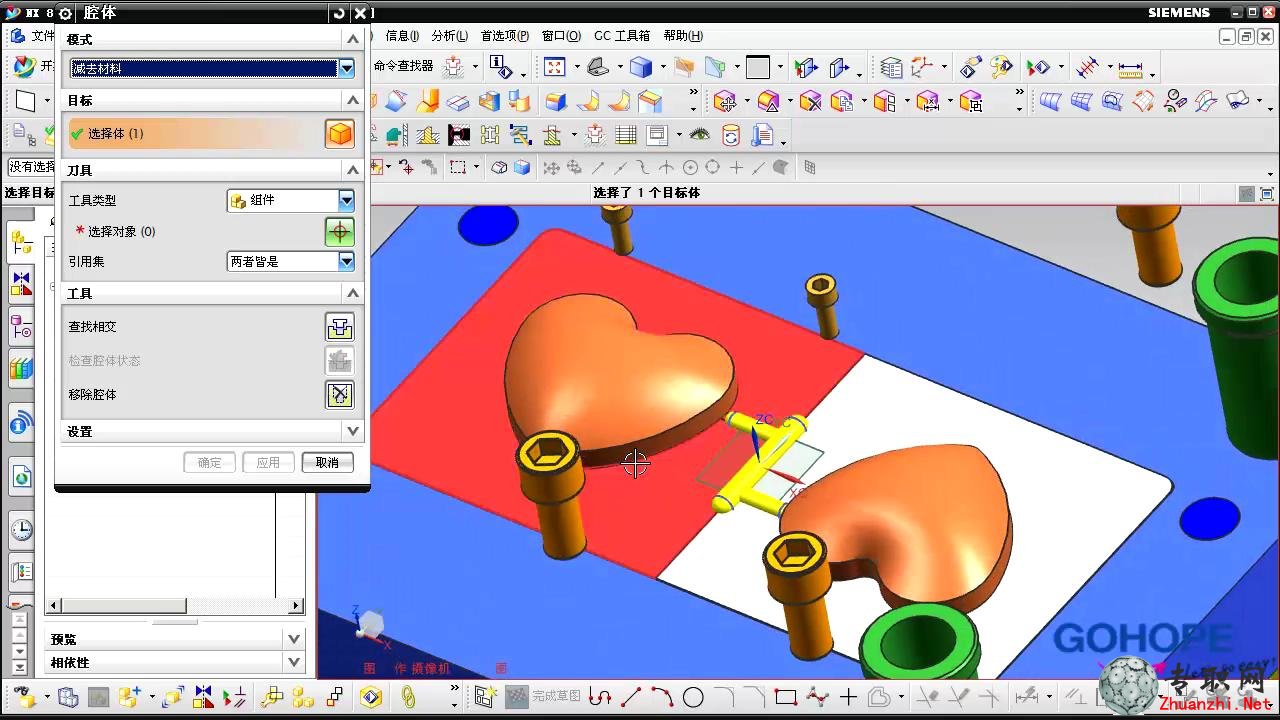
Task: Open the Reuse Library books sidebar icon
Action: [21, 368]
